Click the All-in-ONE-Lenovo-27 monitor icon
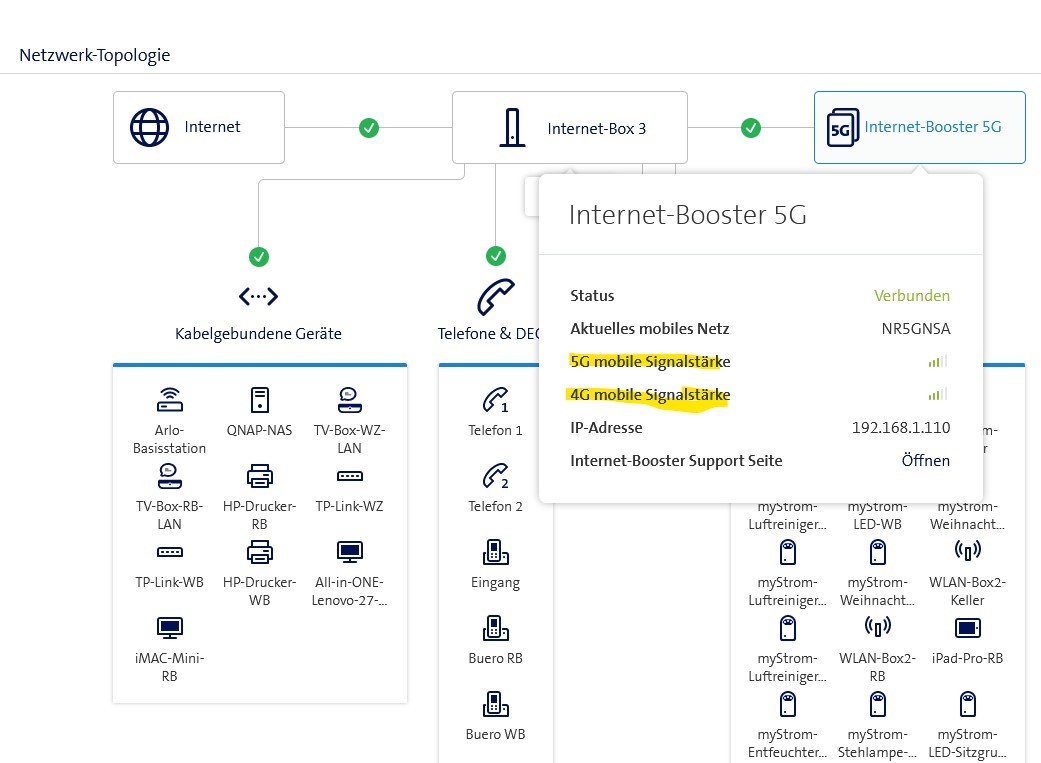This screenshot has height=763, width=1041. tap(349, 552)
